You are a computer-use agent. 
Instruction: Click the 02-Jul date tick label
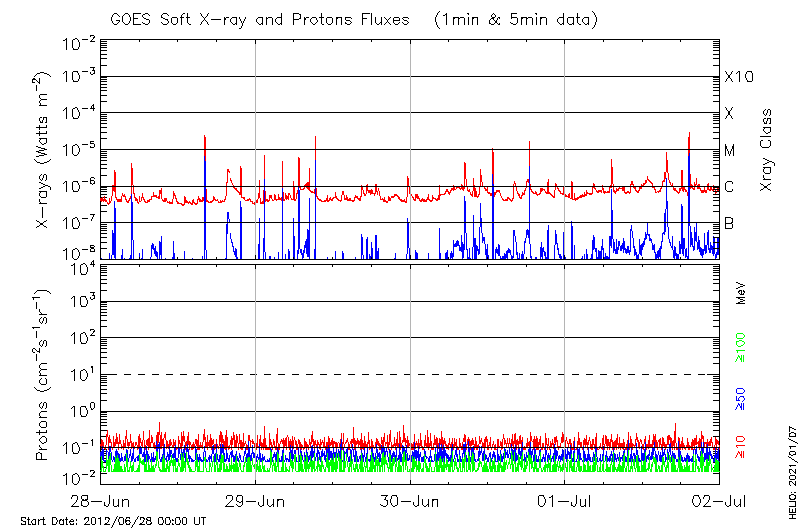point(719,497)
